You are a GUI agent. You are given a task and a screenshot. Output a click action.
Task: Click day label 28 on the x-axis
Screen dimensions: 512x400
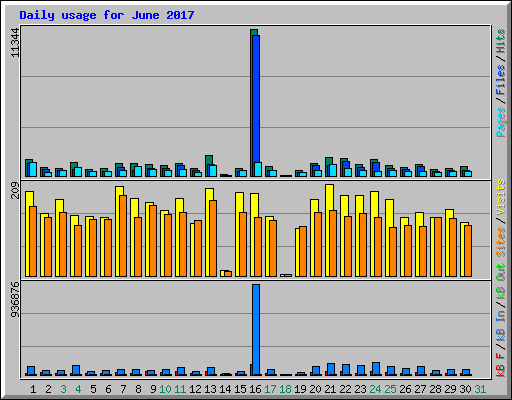click(x=435, y=389)
